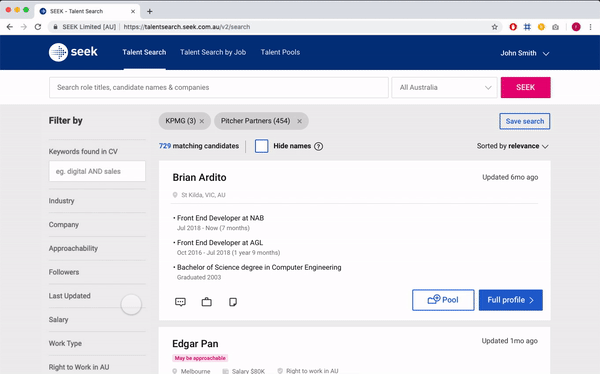Remove the KPMG (3) filter chip
The image size is (600, 374).
(x=202, y=121)
